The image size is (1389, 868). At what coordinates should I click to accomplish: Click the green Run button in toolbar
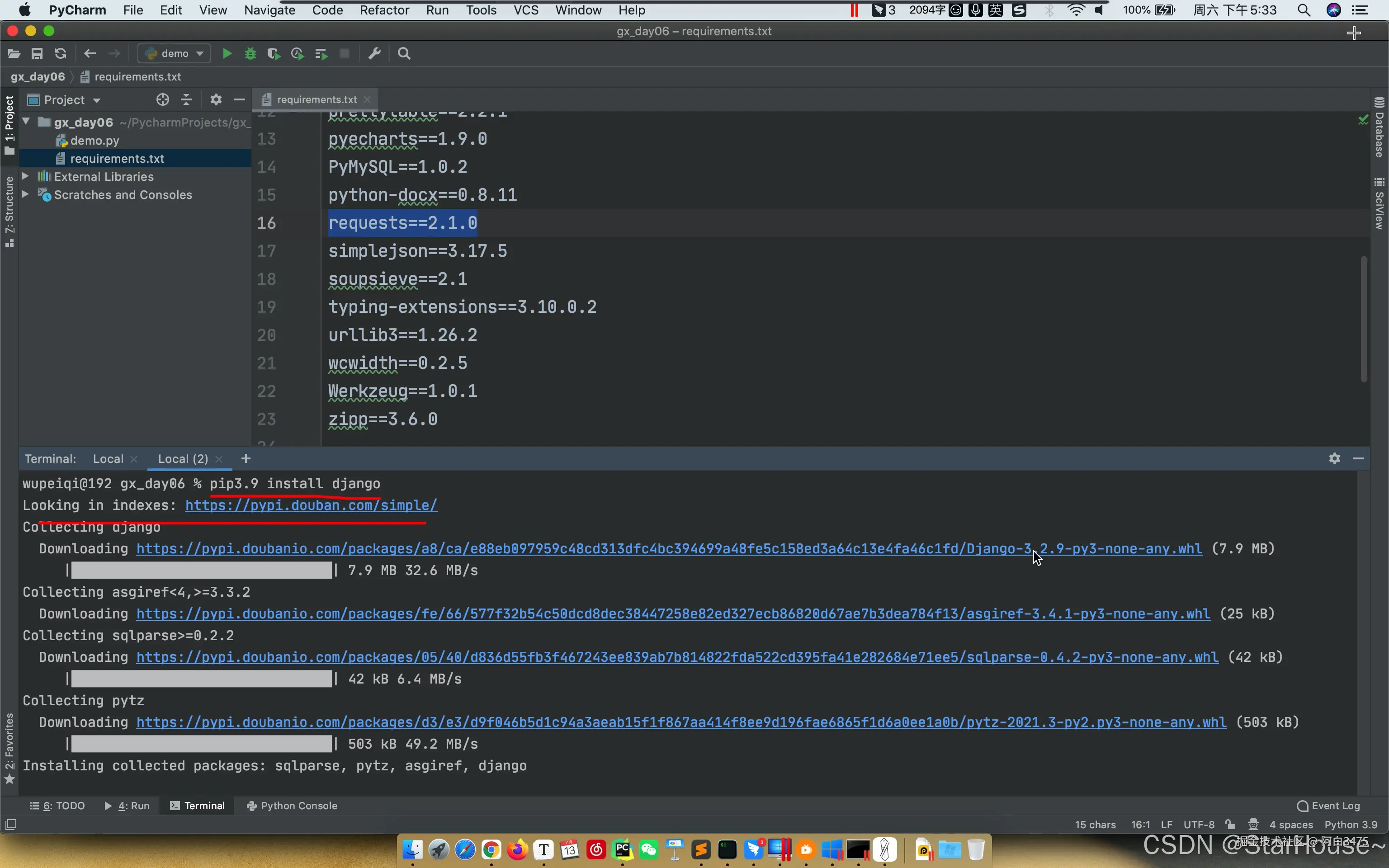pyautogui.click(x=227, y=53)
